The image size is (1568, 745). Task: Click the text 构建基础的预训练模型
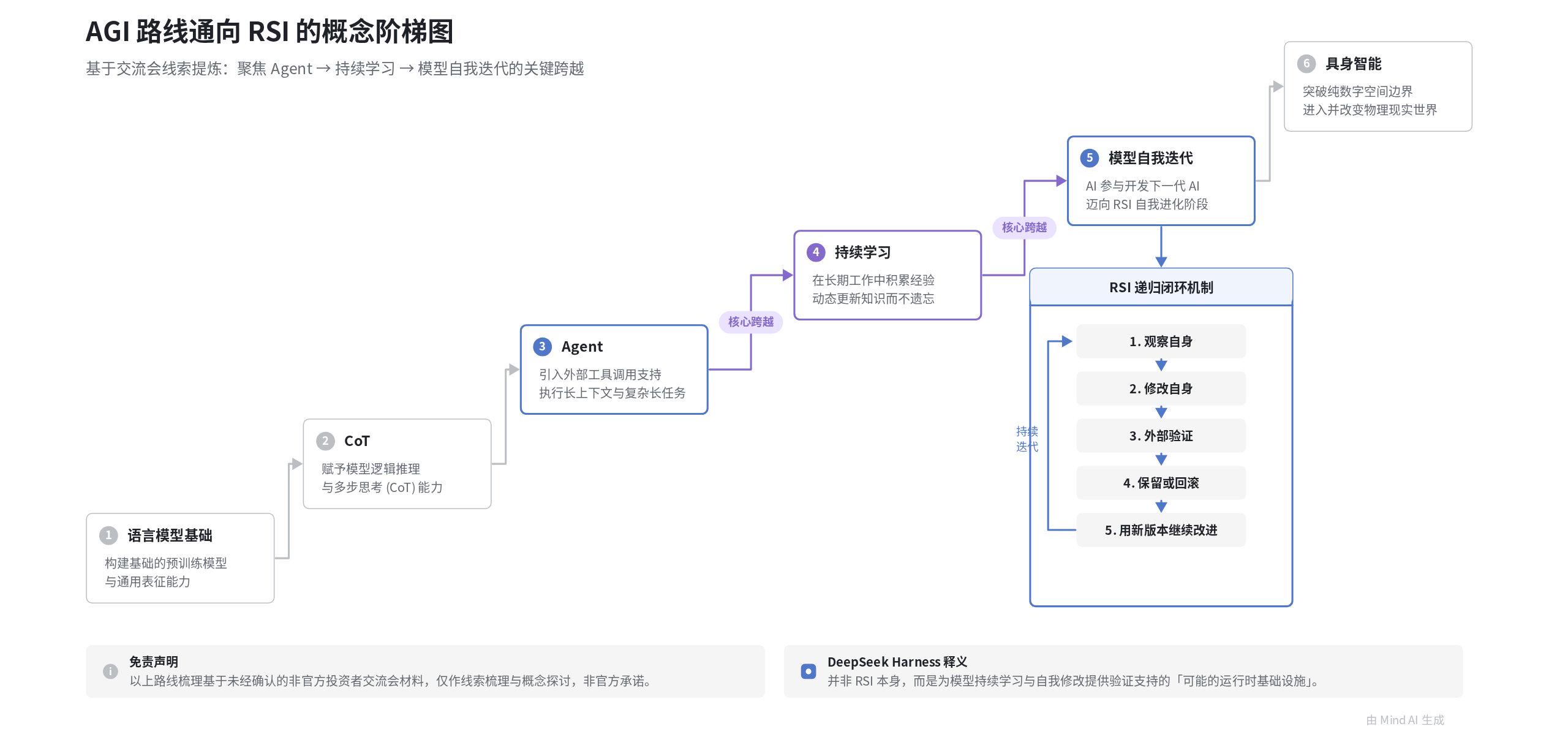[166, 563]
